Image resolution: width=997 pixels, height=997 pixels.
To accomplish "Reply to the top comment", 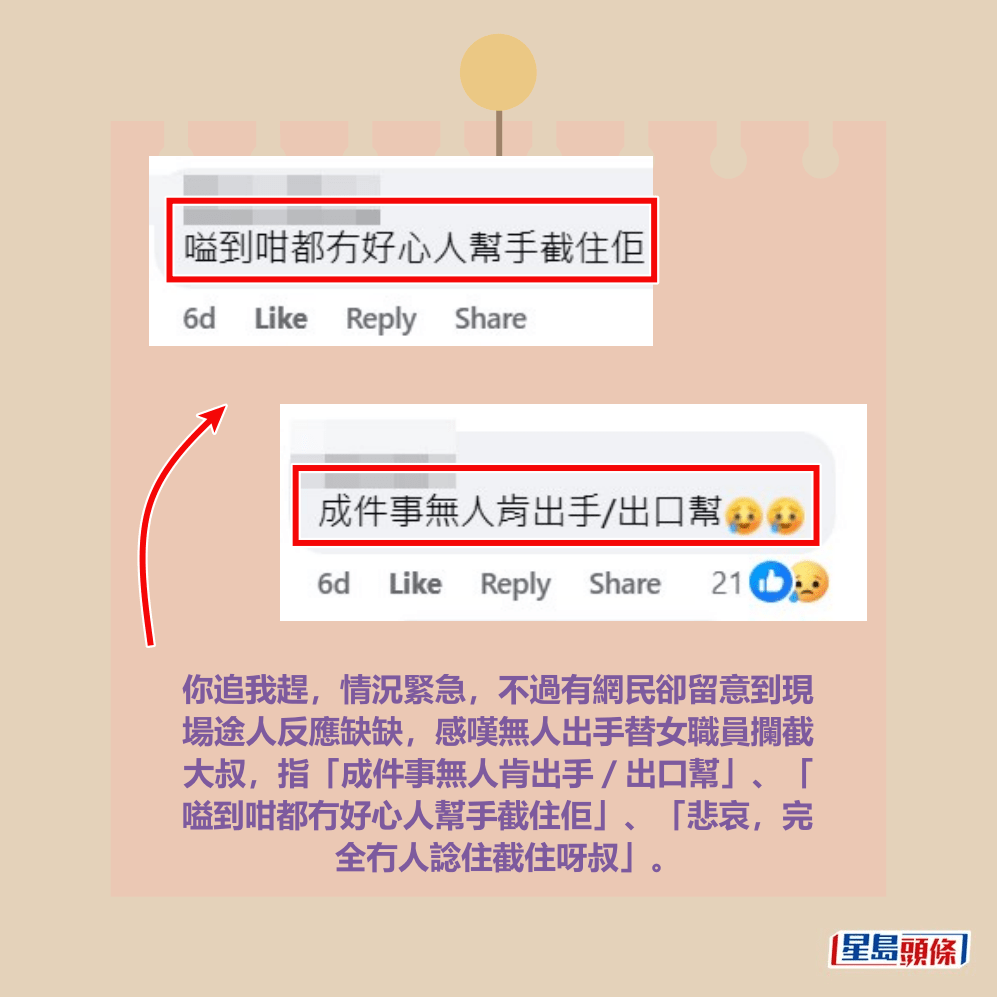I will (x=381, y=320).
